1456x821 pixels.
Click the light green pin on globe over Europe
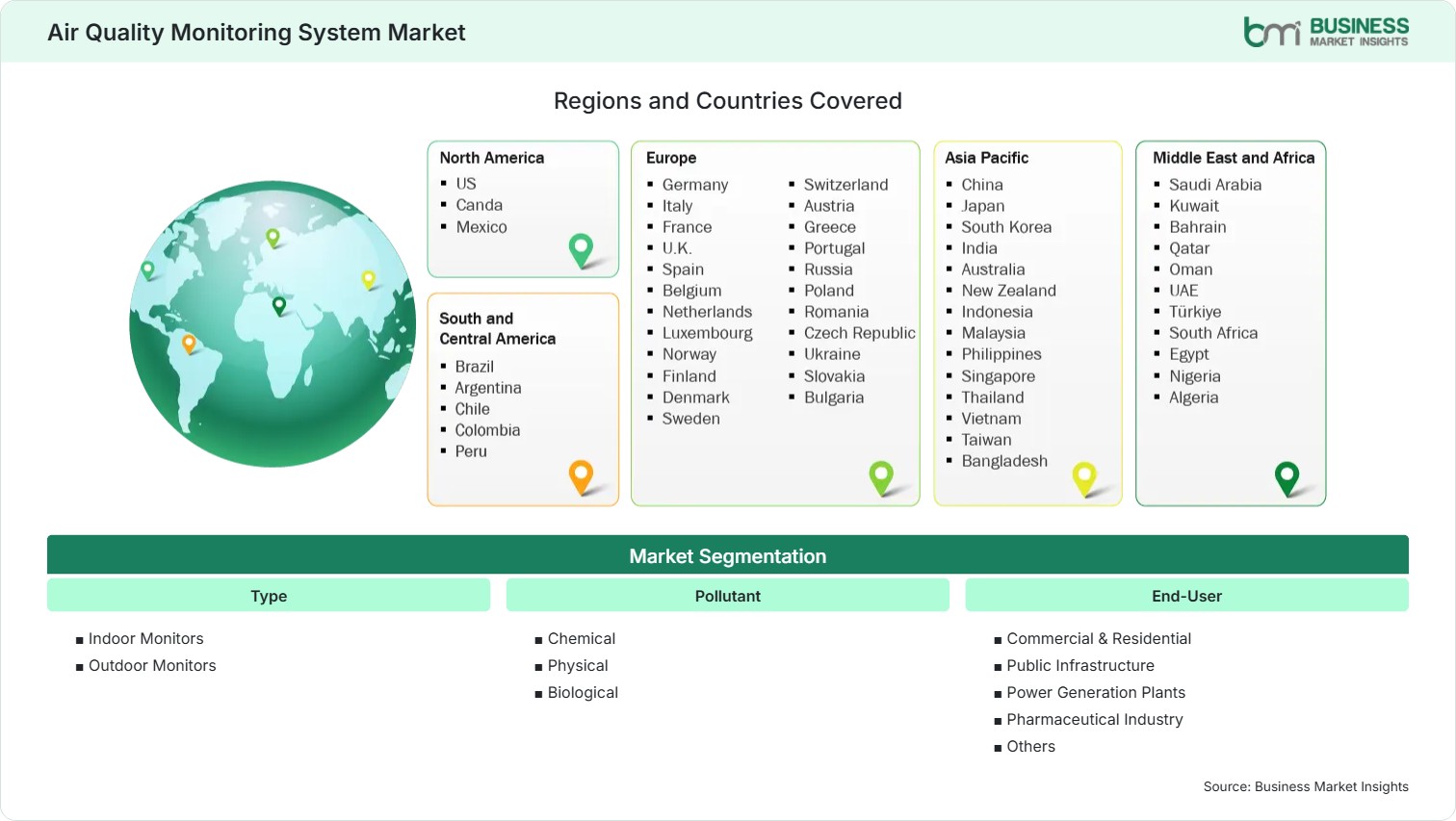[x=273, y=238]
